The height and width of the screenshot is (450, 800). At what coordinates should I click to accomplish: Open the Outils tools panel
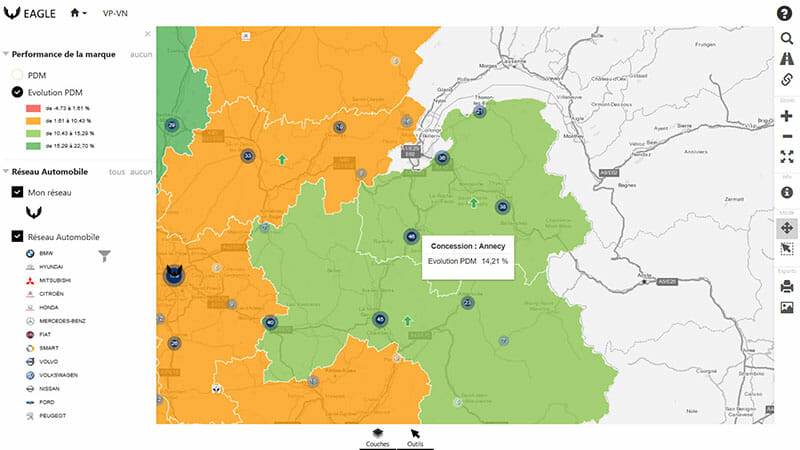point(415,438)
